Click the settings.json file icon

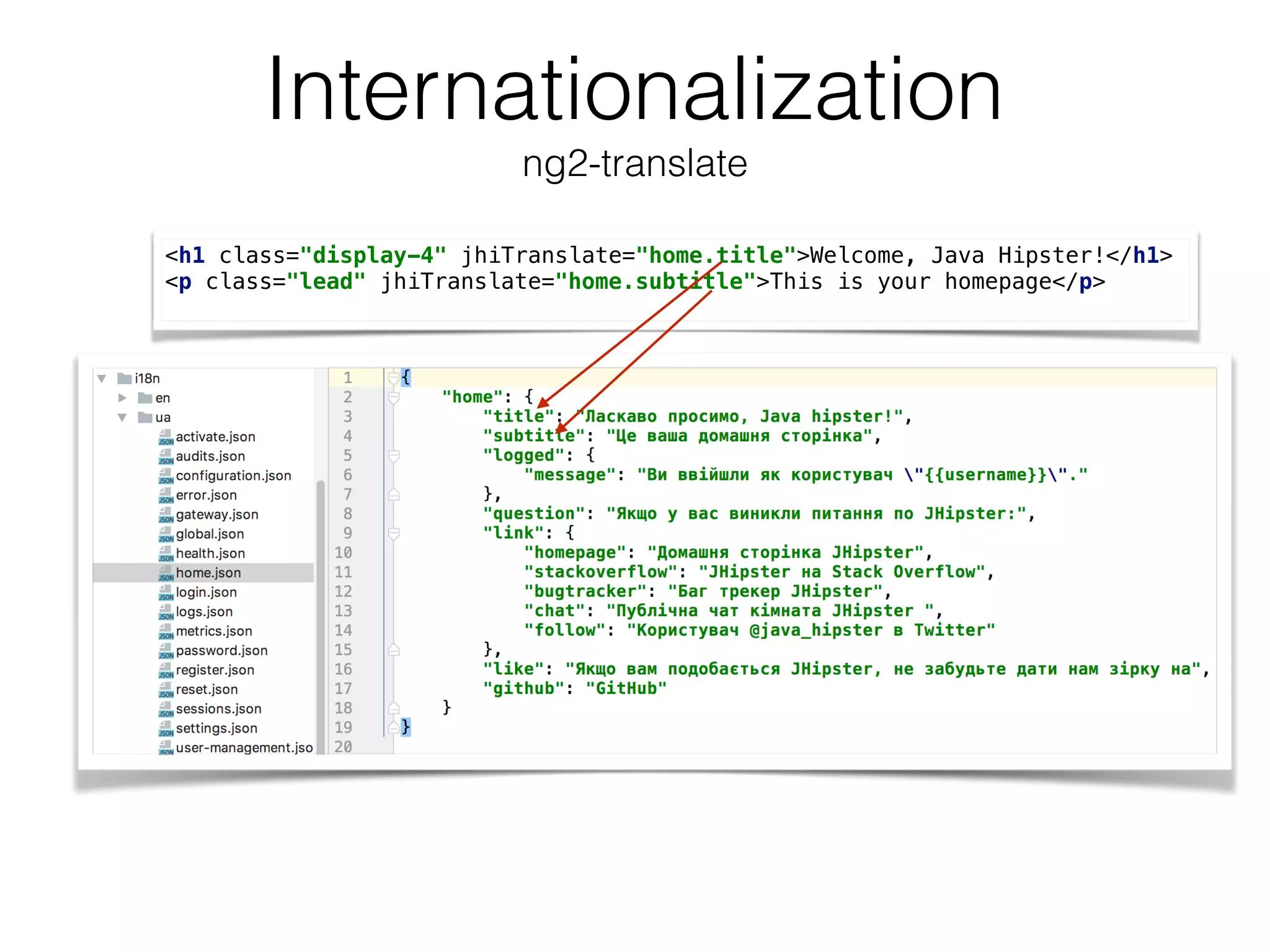pyautogui.click(x=166, y=728)
